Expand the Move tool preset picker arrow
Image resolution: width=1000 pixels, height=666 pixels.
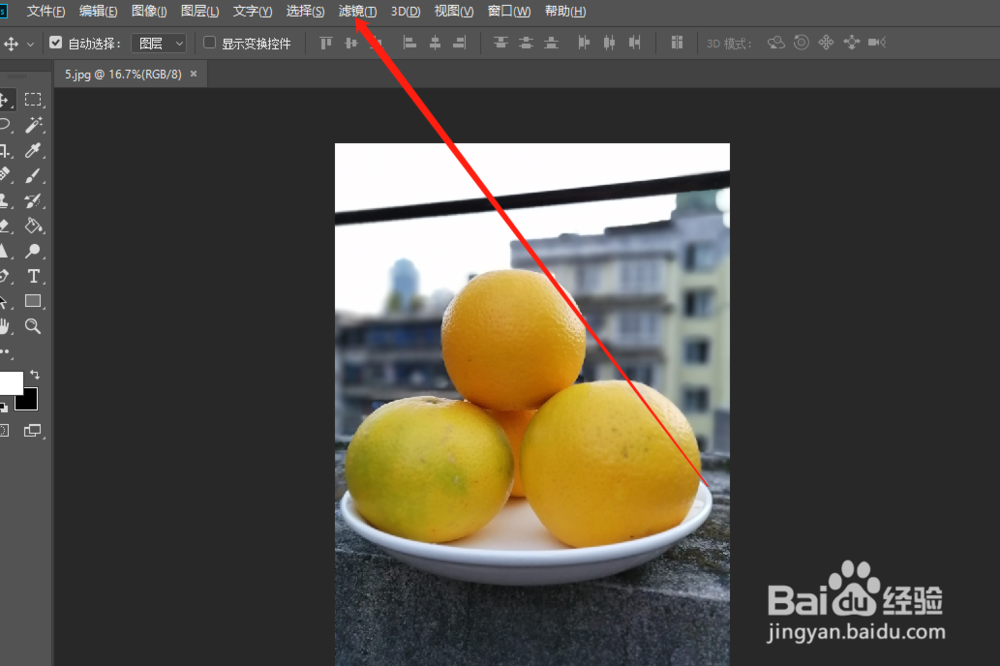tap(30, 44)
